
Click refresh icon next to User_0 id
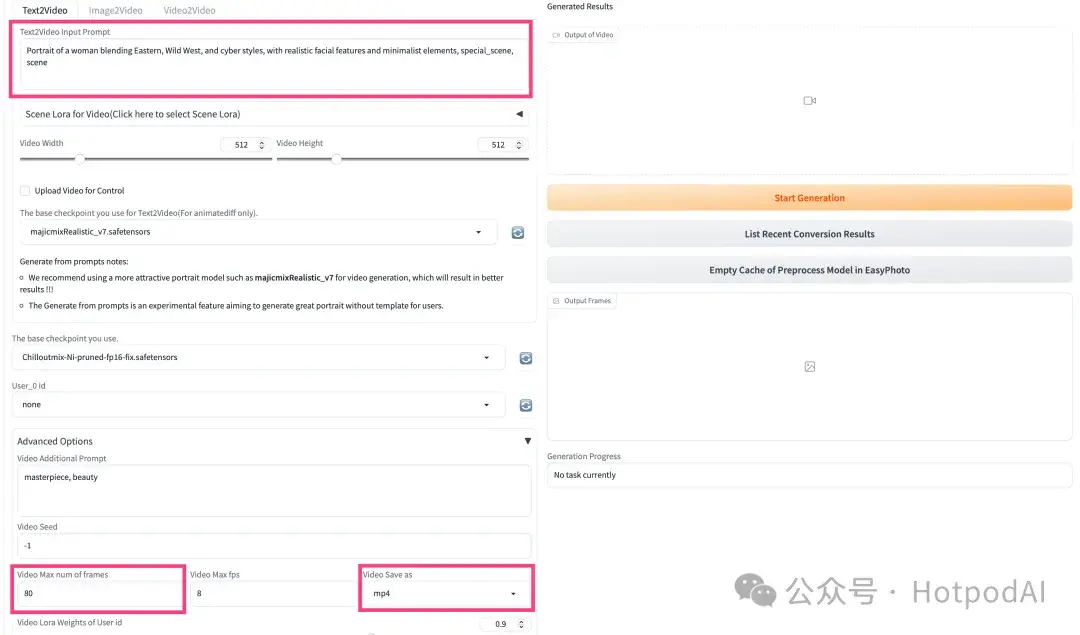(x=525, y=405)
